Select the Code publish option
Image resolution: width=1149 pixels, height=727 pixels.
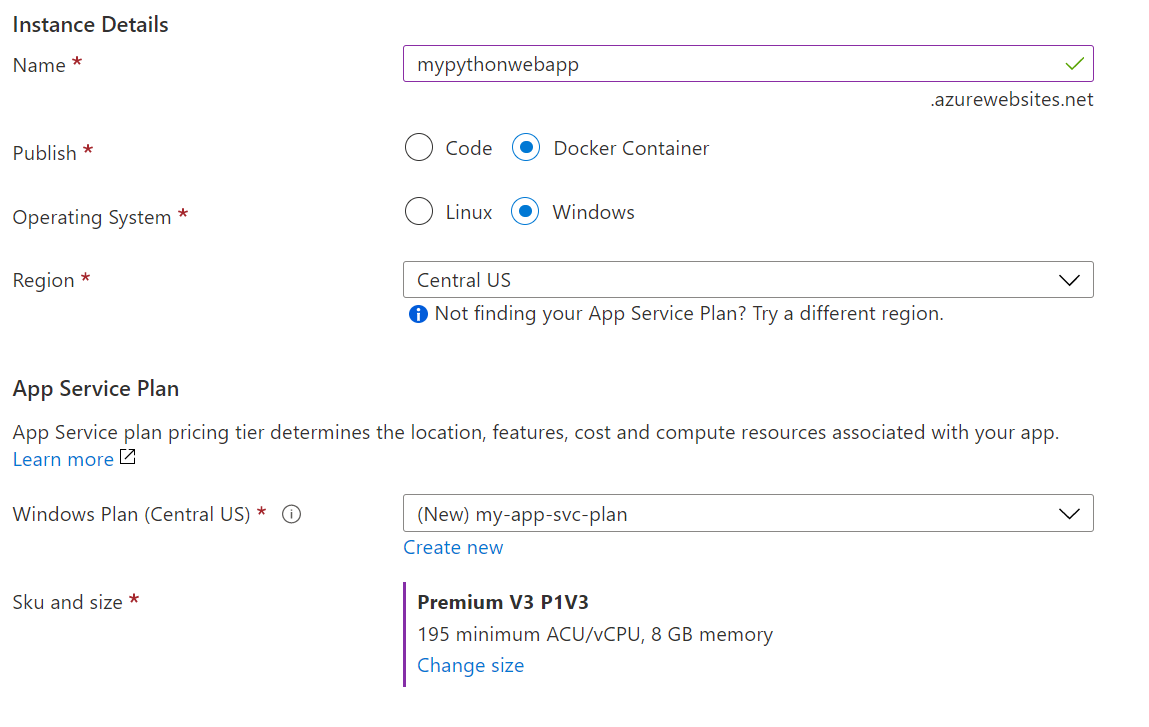coord(419,147)
